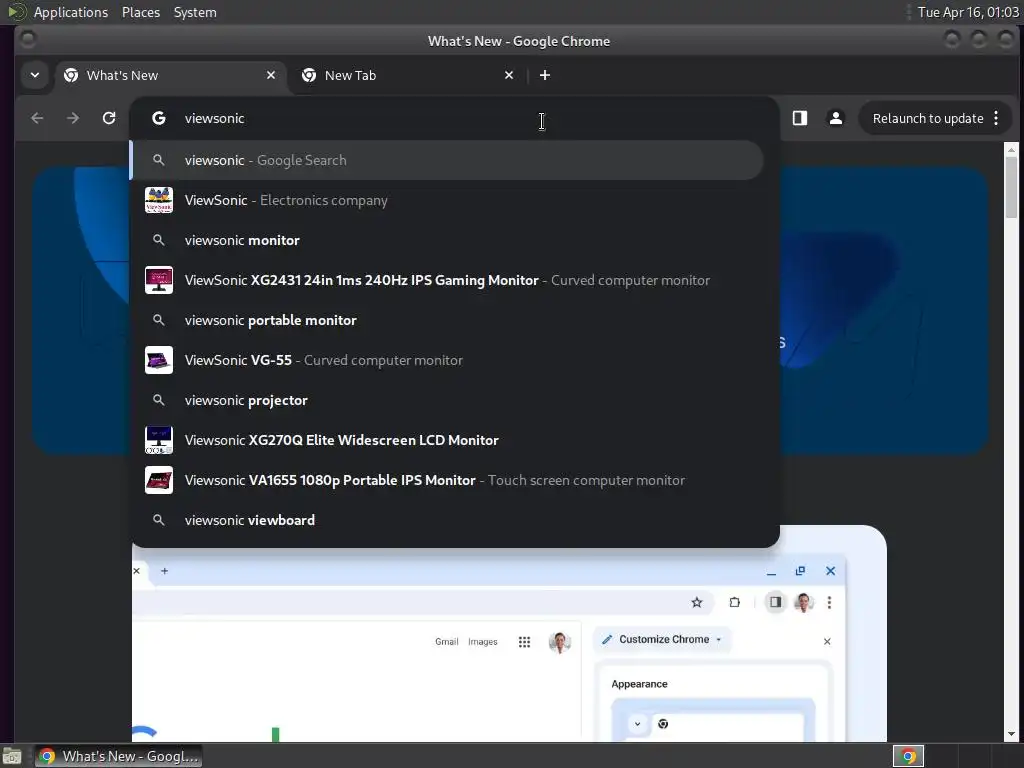Select ViewSonic XG2431 Gaming Monitor suggestion
Image resolution: width=1024 pixels, height=768 pixels.
point(447,280)
